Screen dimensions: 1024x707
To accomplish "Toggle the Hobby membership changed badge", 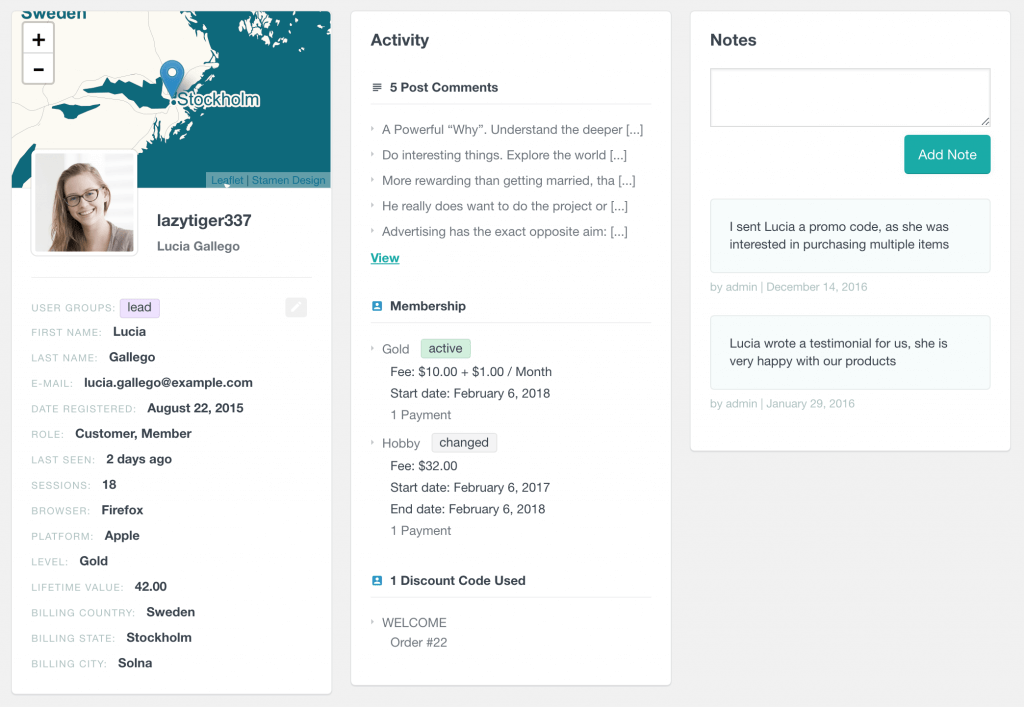I will pyautogui.click(x=464, y=442).
